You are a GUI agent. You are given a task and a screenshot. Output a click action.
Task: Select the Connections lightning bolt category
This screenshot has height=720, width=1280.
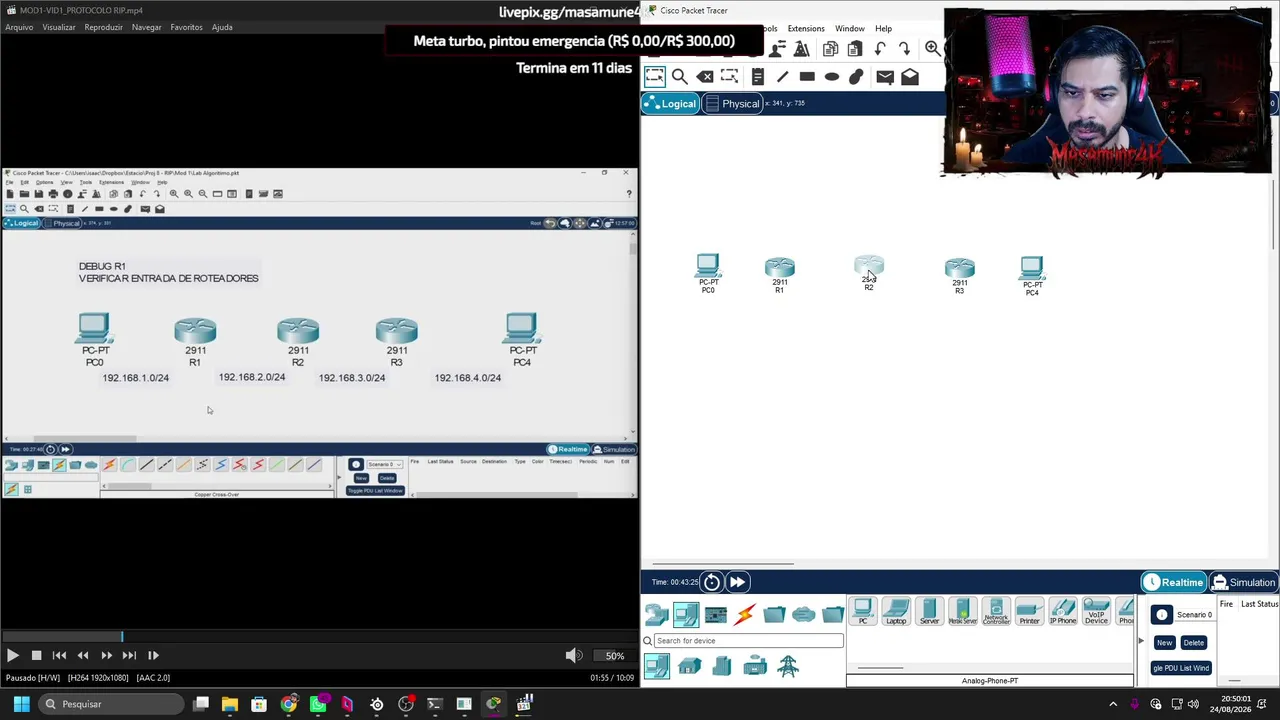[745, 614]
